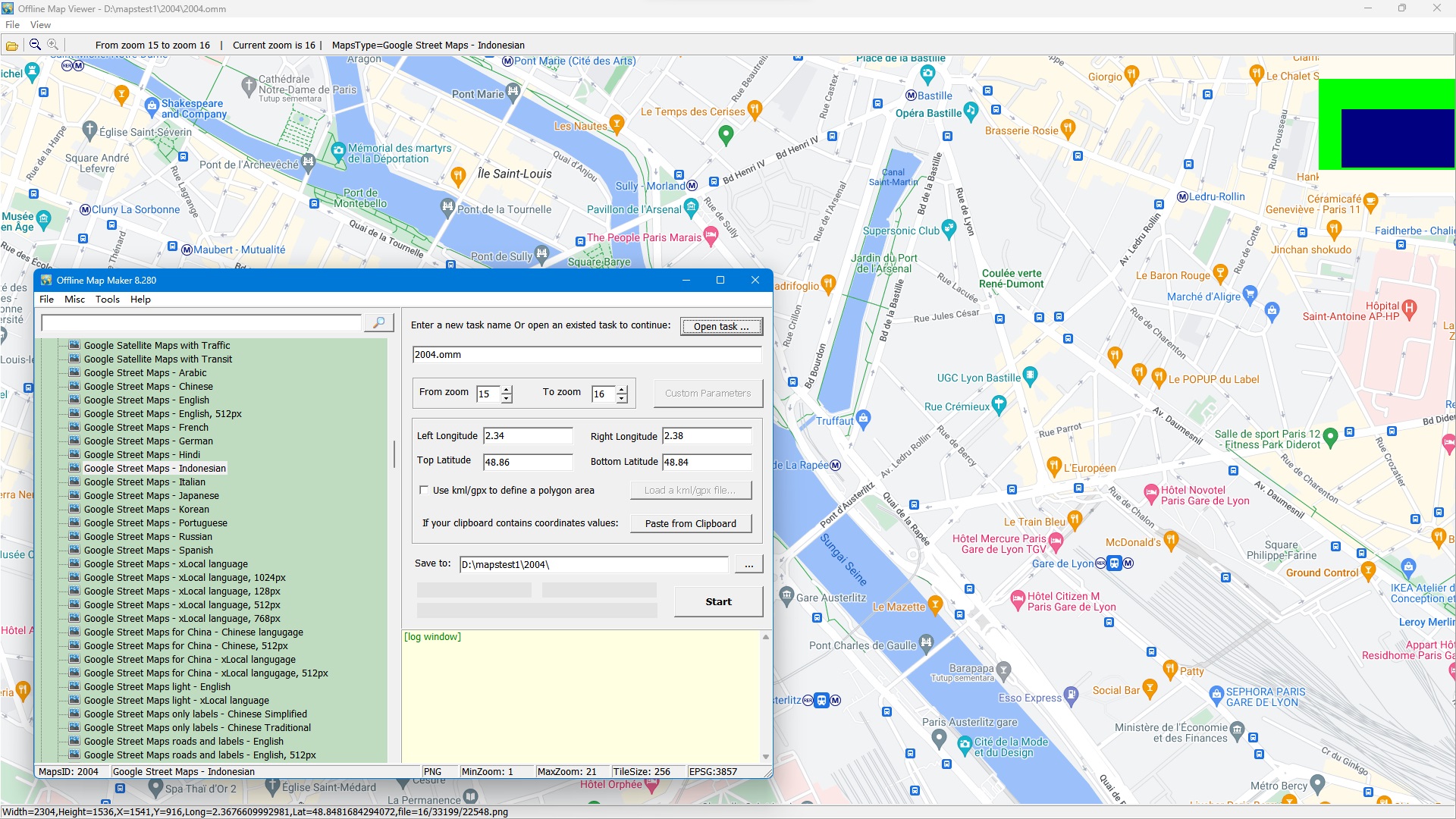Select Google Street Maps - Japanese

(152, 495)
